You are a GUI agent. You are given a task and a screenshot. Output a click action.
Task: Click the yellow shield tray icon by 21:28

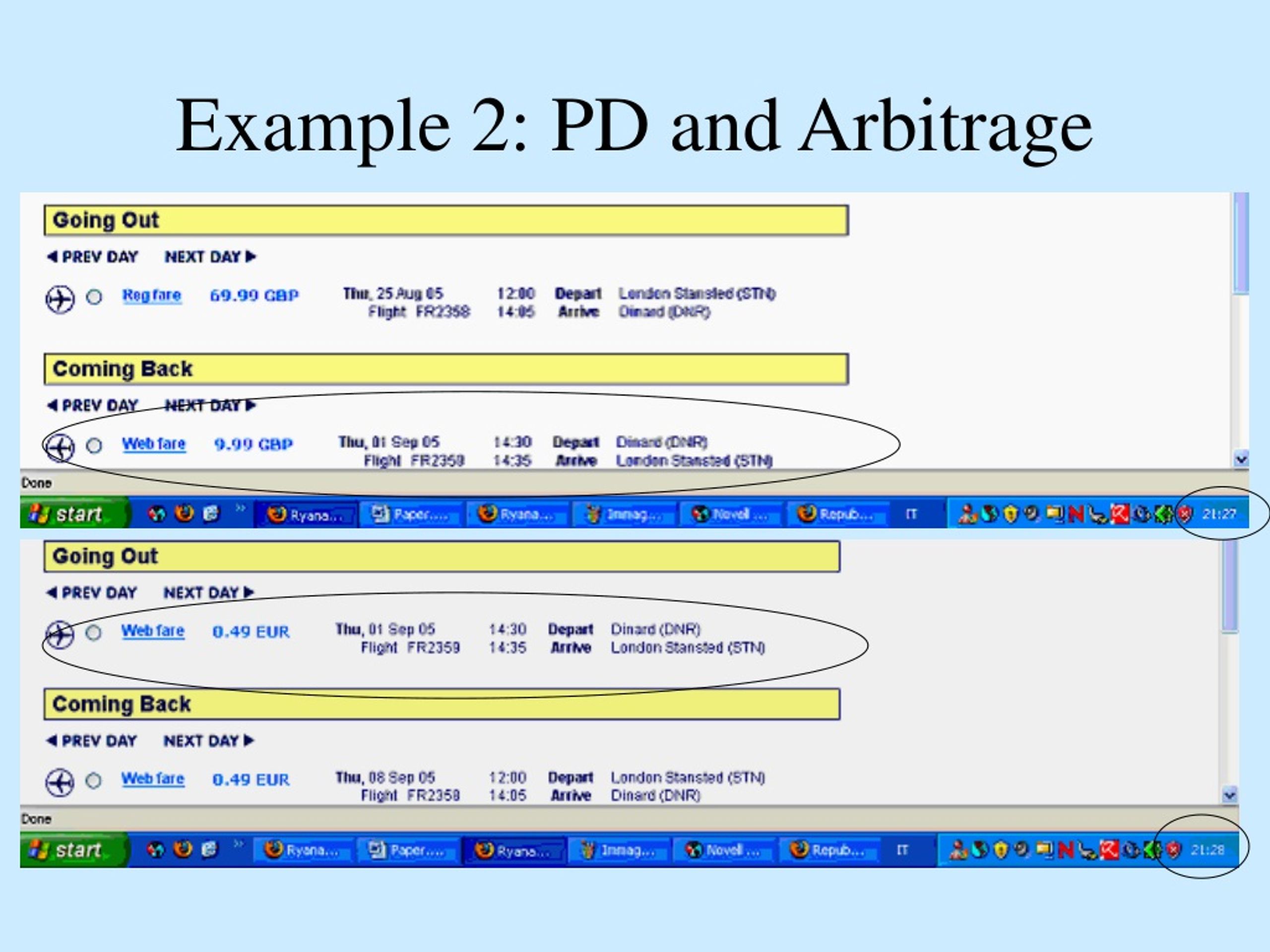coord(1001,850)
